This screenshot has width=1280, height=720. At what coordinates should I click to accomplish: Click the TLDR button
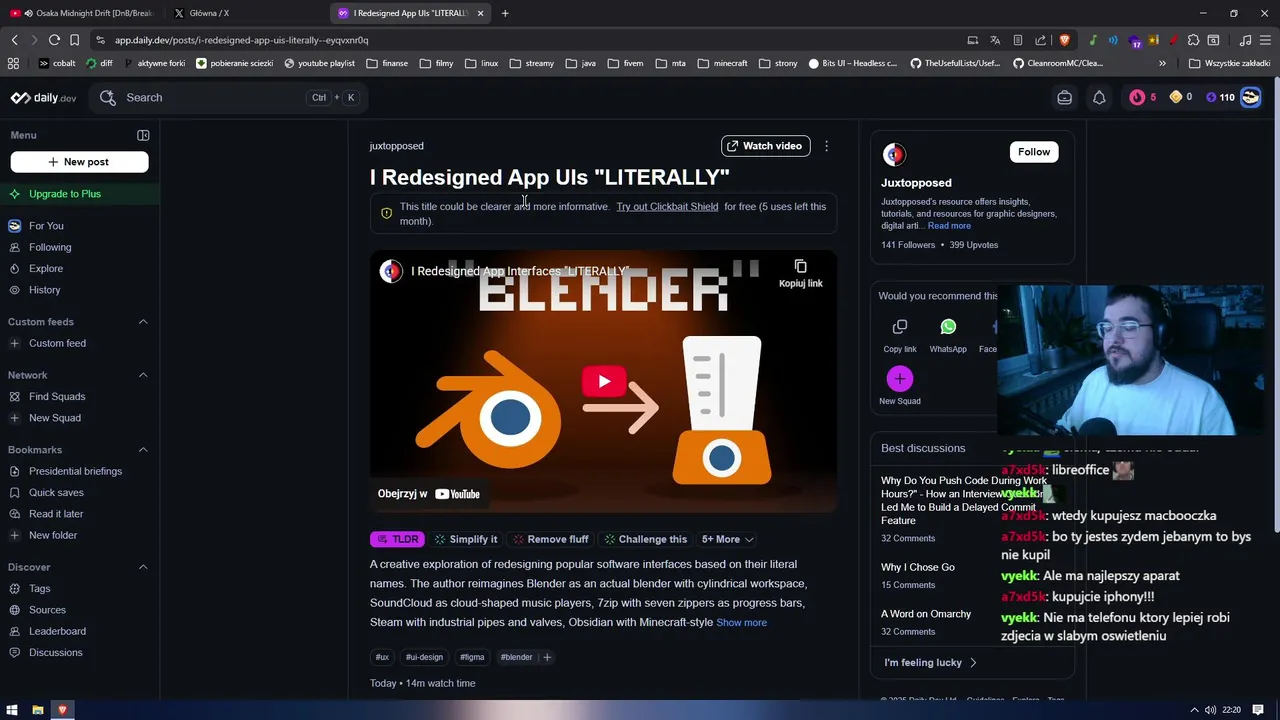(397, 539)
